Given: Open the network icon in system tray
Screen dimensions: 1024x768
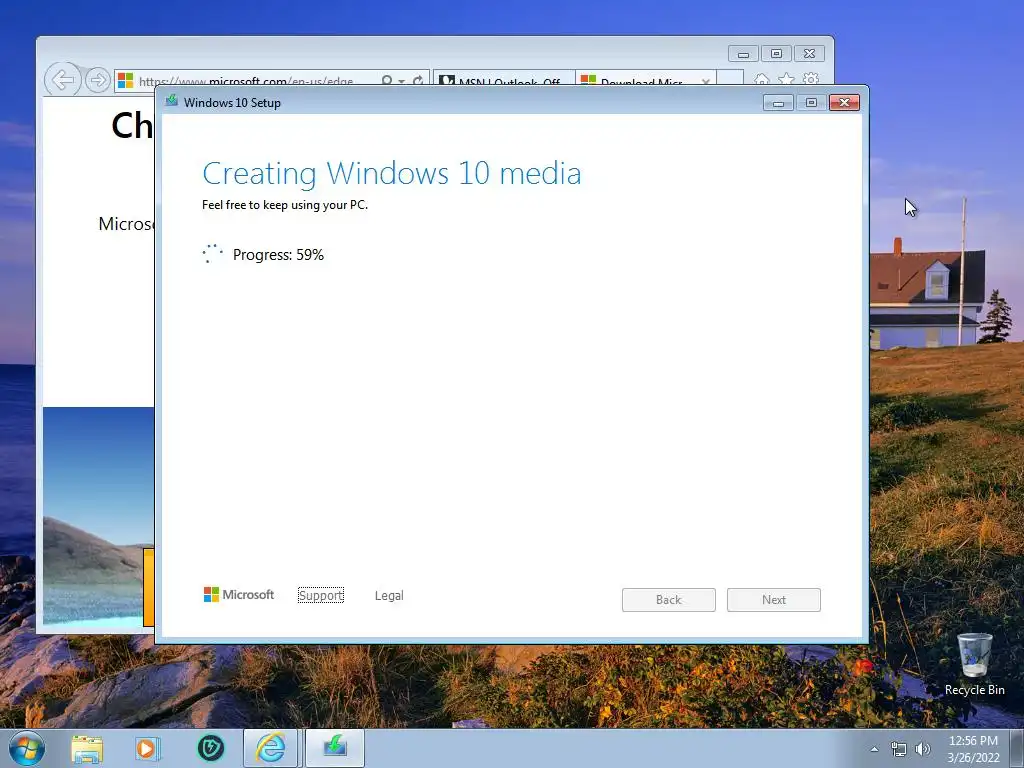Looking at the screenshot, I should [899, 750].
